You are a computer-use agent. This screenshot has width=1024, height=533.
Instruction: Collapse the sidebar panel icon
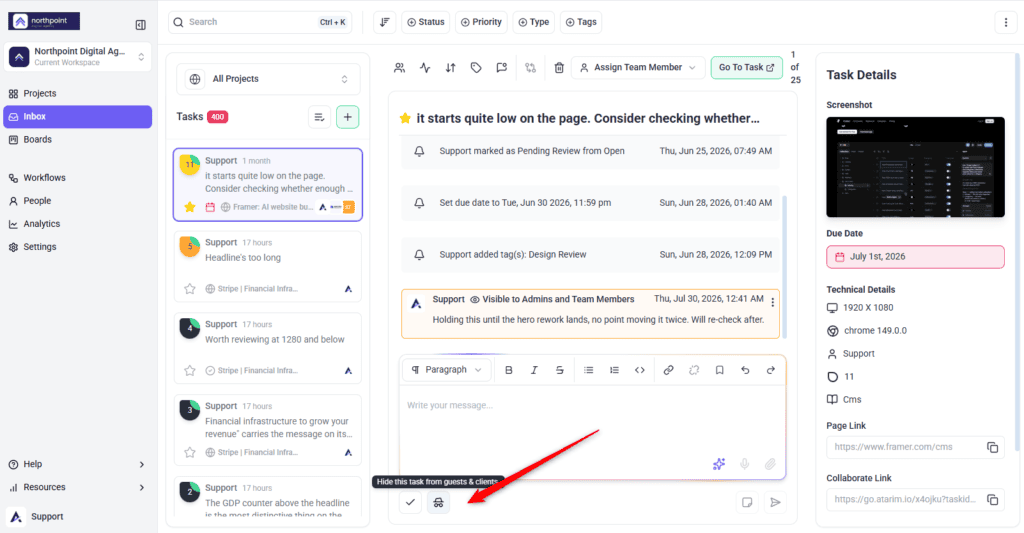[x=140, y=25]
